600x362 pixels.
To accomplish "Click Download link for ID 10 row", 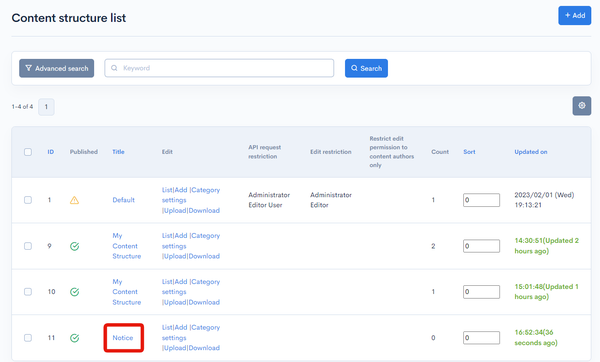I will click(x=204, y=302).
